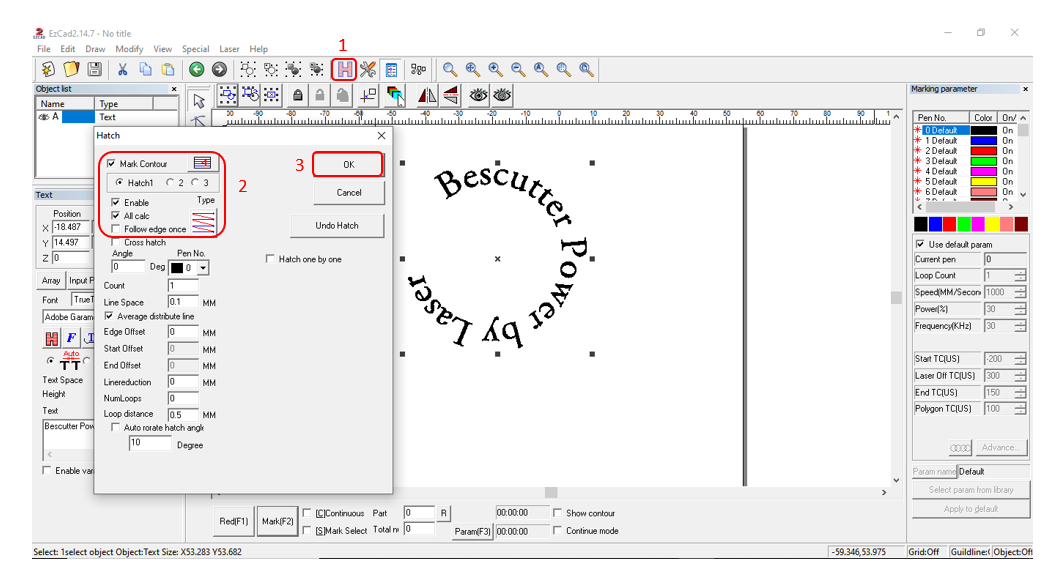
Task: Redo using the gray forward arrow
Action: tap(219, 69)
